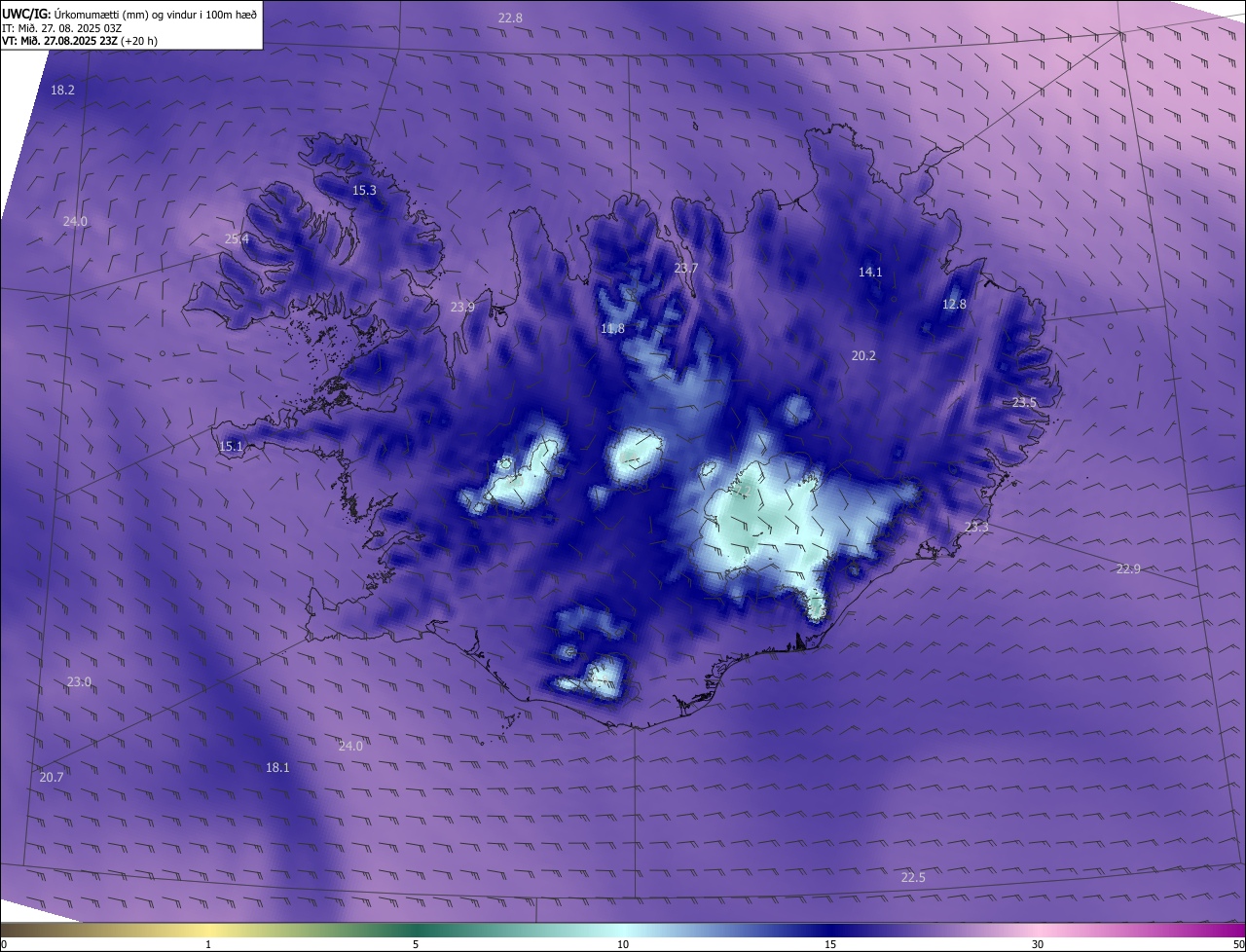The width and height of the screenshot is (1246, 952).
Task: Click the color scale tick labeled 15
Action: click(830, 944)
